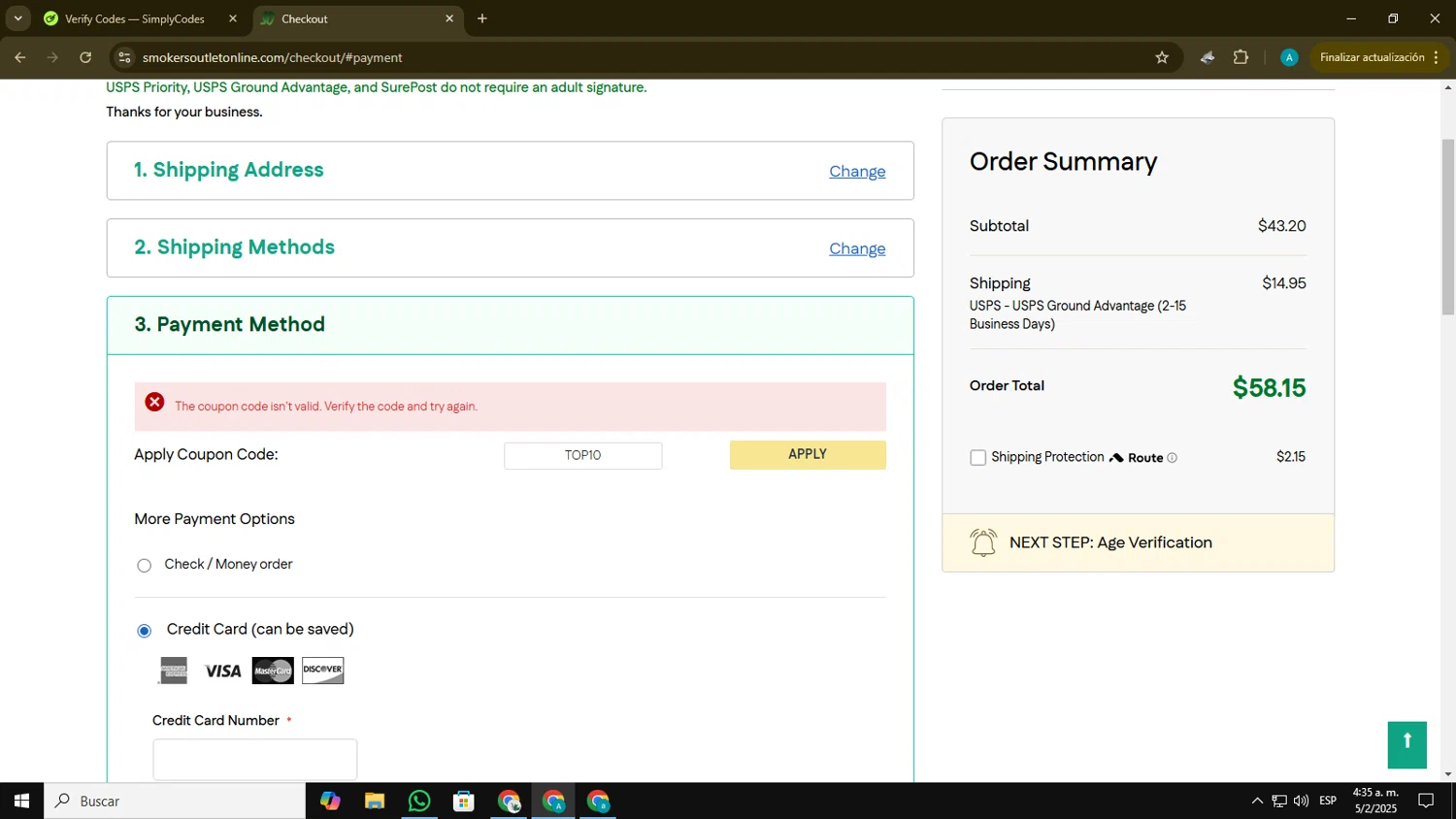This screenshot has height=819, width=1456.
Task: Select Check / Money order option
Action: tap(144, 565)
